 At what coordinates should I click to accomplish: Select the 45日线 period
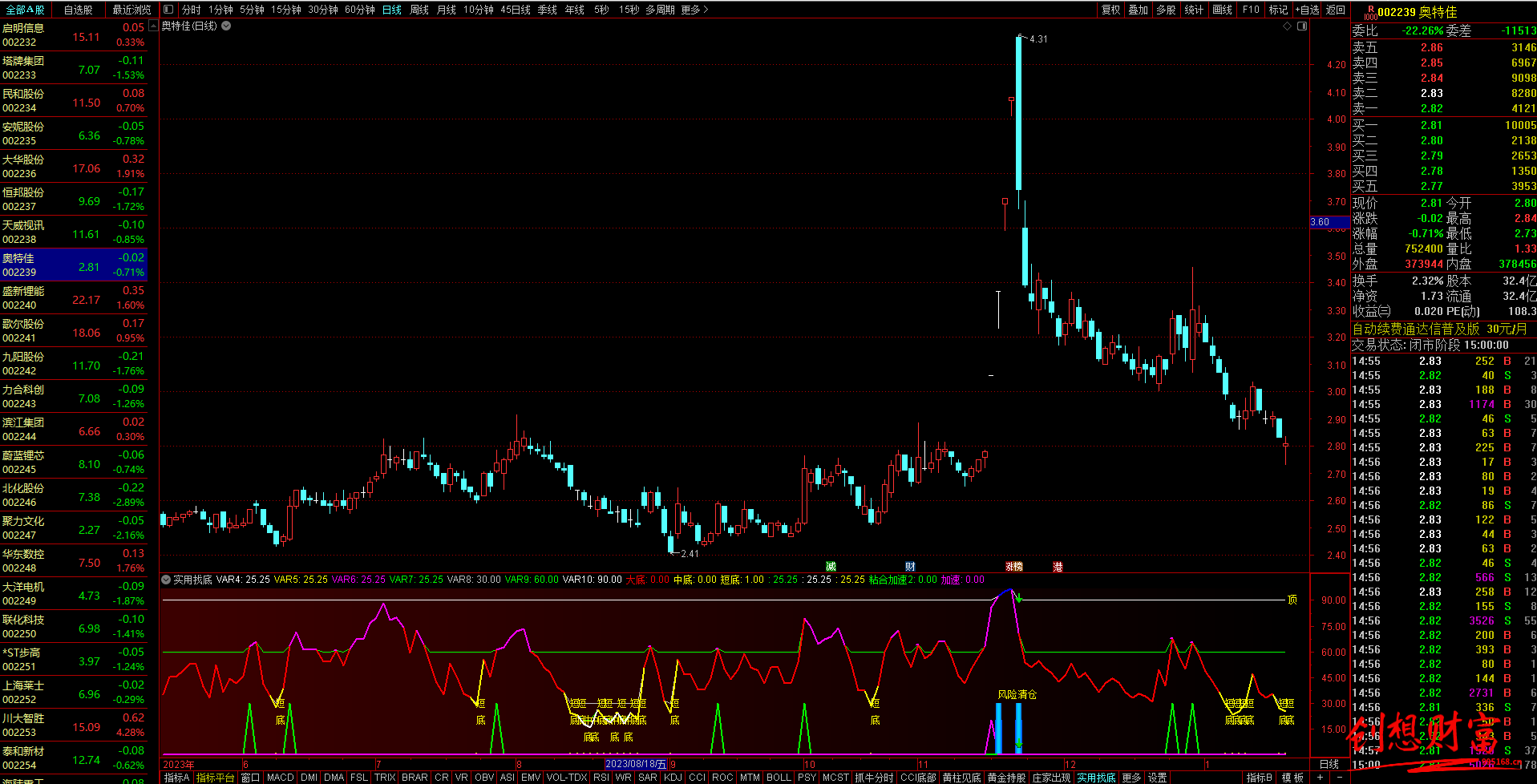[x=516, y=10]
